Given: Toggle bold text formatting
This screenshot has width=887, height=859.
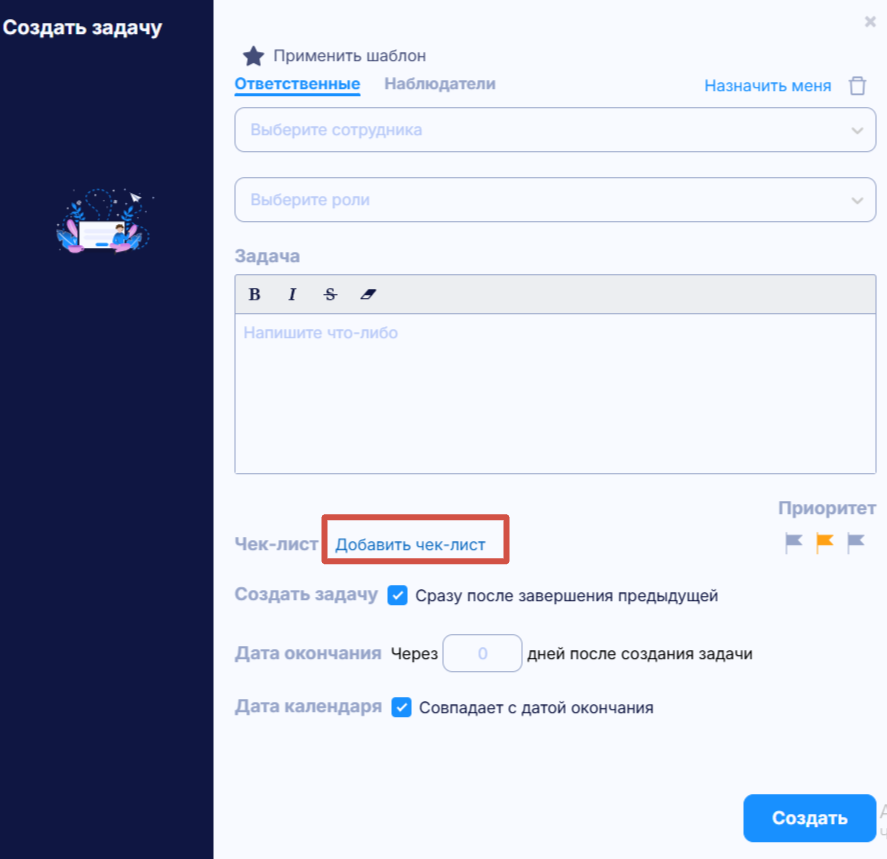Looking at the screenshot, I should point(255,294).
